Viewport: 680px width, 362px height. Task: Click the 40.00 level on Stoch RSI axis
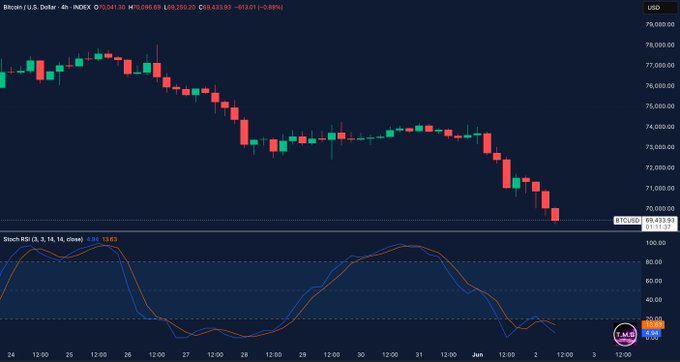(655, 300)
